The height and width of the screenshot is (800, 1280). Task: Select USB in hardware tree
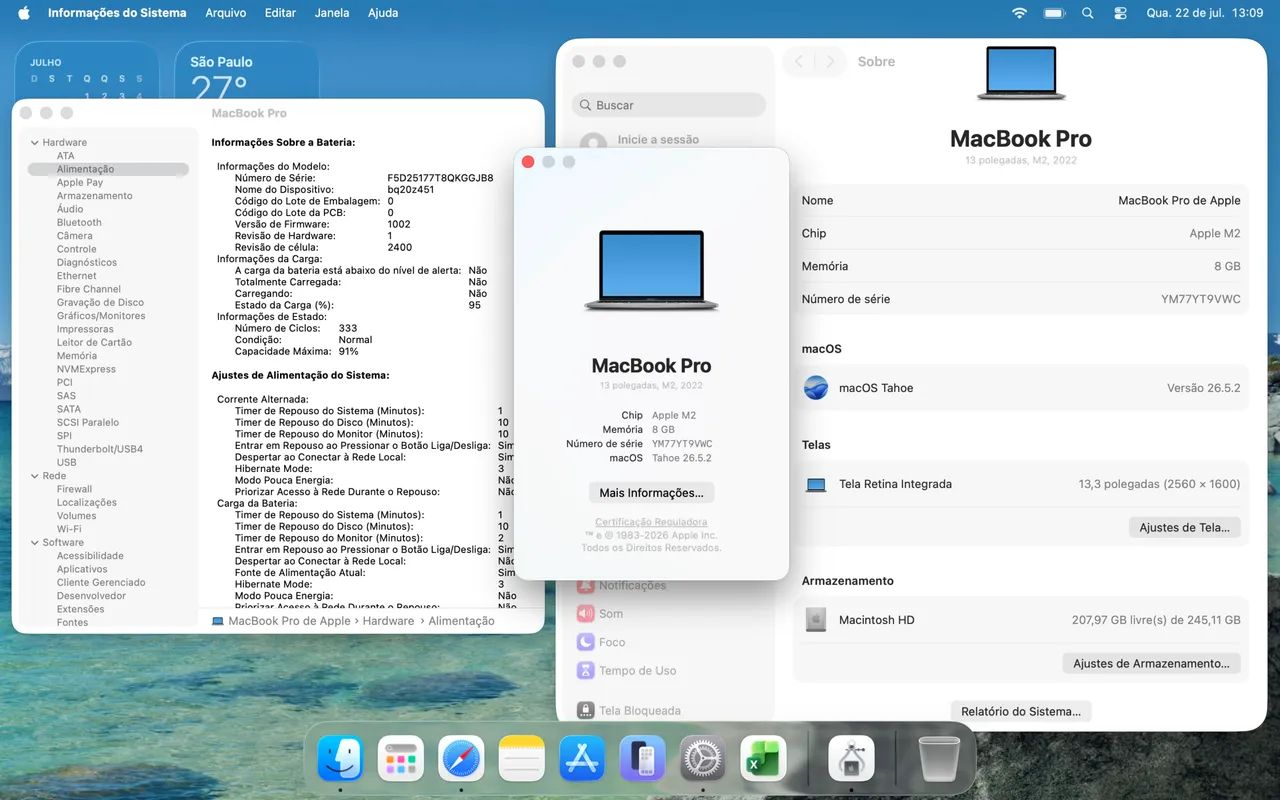(67, 462)
